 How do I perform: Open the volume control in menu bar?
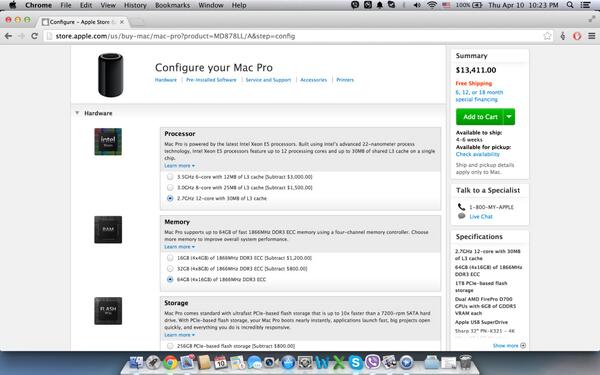417,5
